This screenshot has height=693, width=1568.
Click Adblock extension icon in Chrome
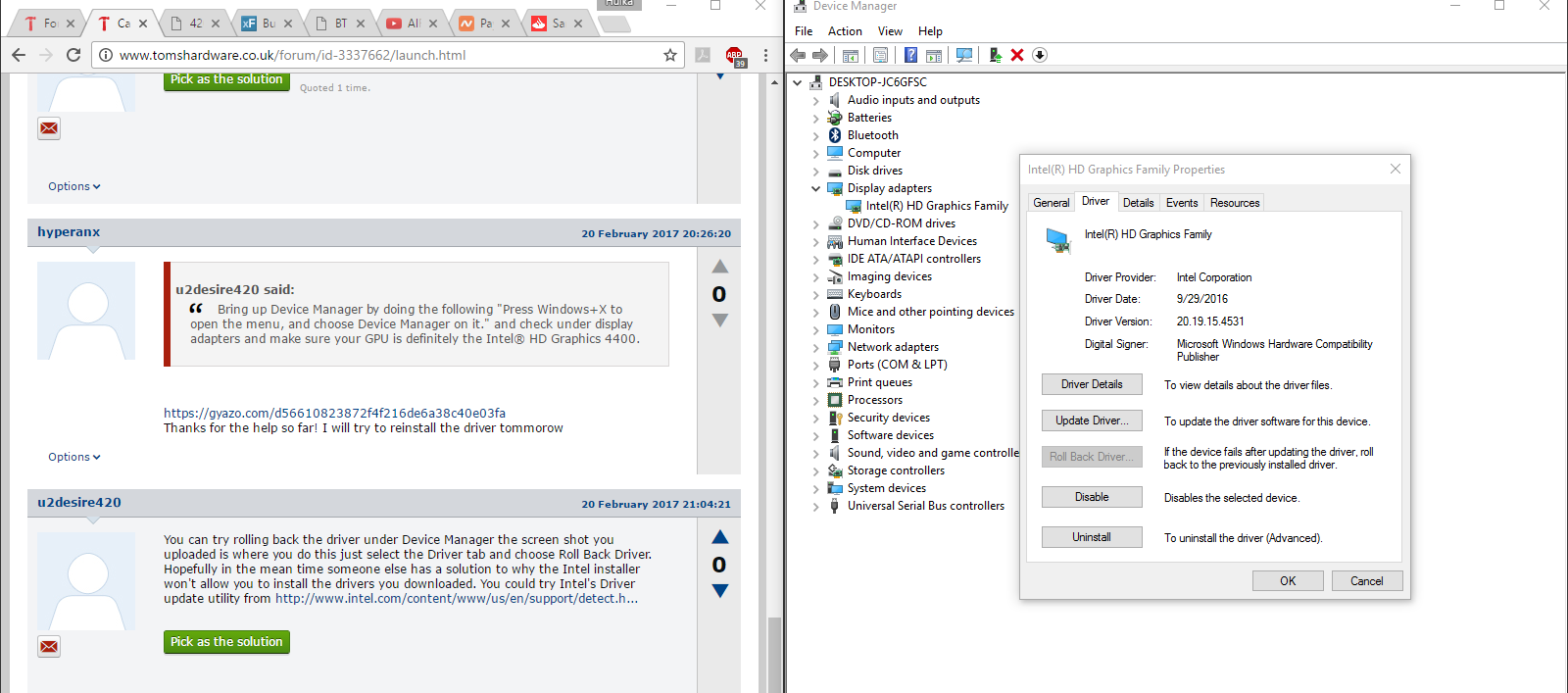pyautogui.click(x=735, y=56)
